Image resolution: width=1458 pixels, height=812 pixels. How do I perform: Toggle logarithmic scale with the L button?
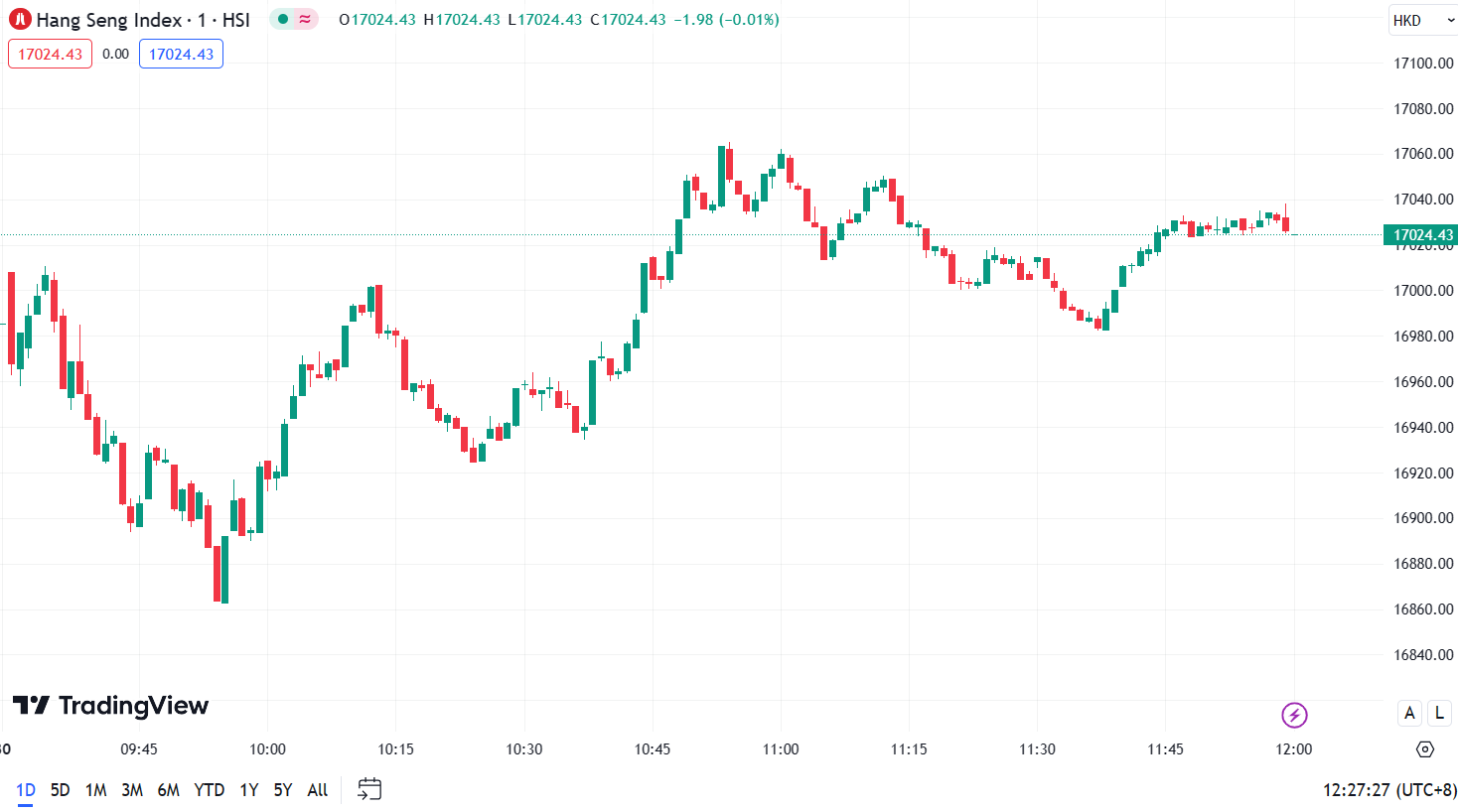click(x=1439, y=713)
